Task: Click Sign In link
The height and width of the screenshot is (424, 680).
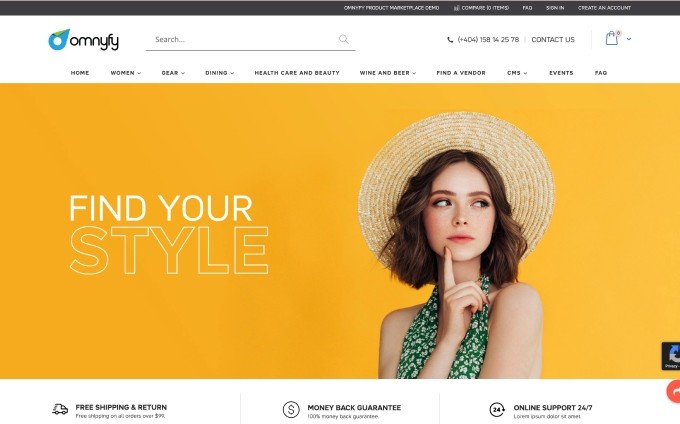Action: [555, 8]
